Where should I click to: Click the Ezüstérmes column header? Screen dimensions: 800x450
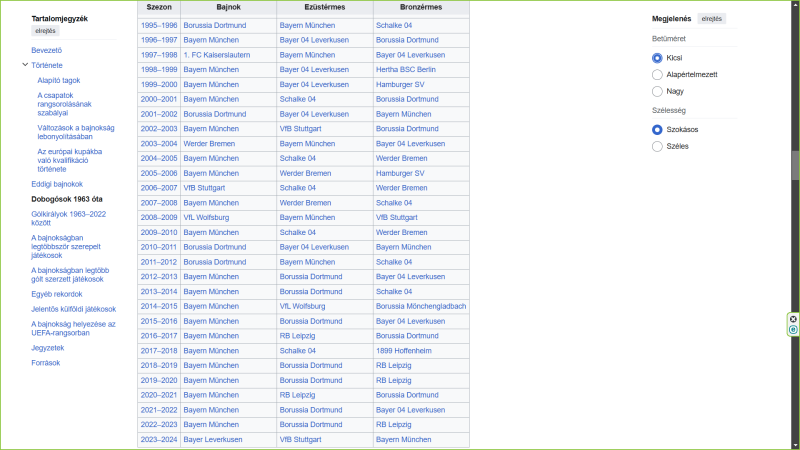click(325, 8)
